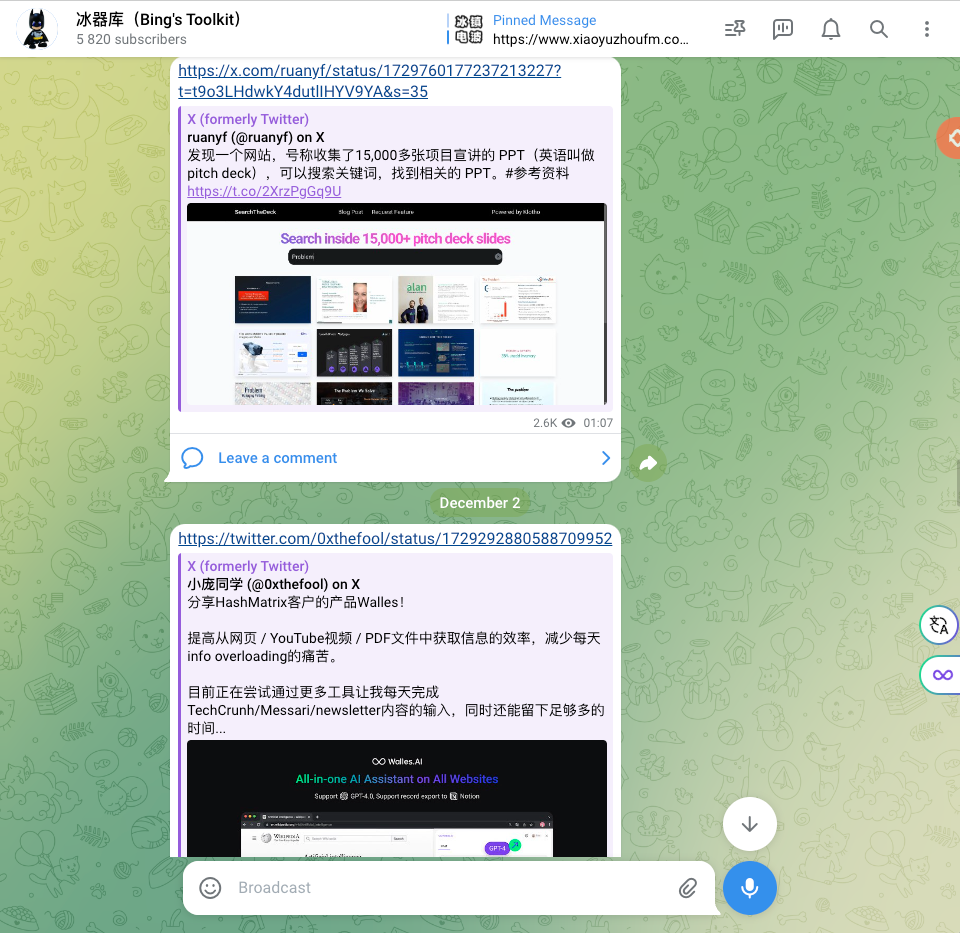Viewport: 960px width, 933px height.
Task: Start recording a voice message
Action: (749, 887)
